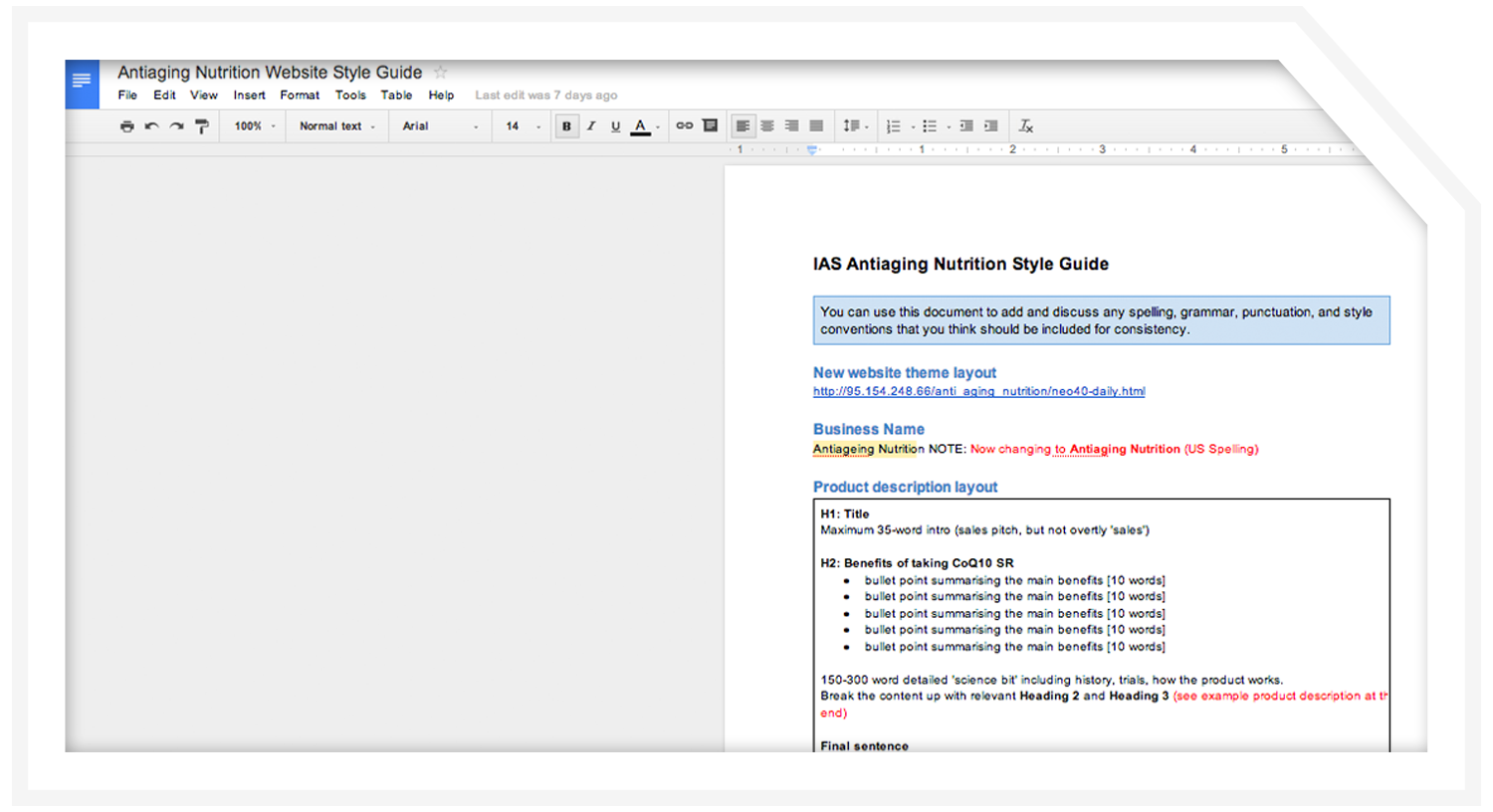1493x812 pixels.
Task: Click the Increase indent icon
Action: [x=990, y=126]
